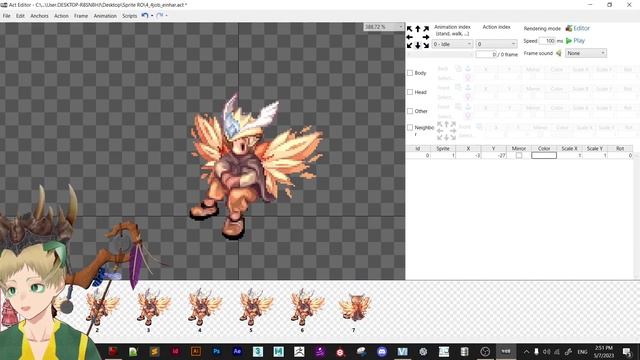The image size is (640, 360).
Task: Click the ENG language indicator
Action: (x=582, y=352)
